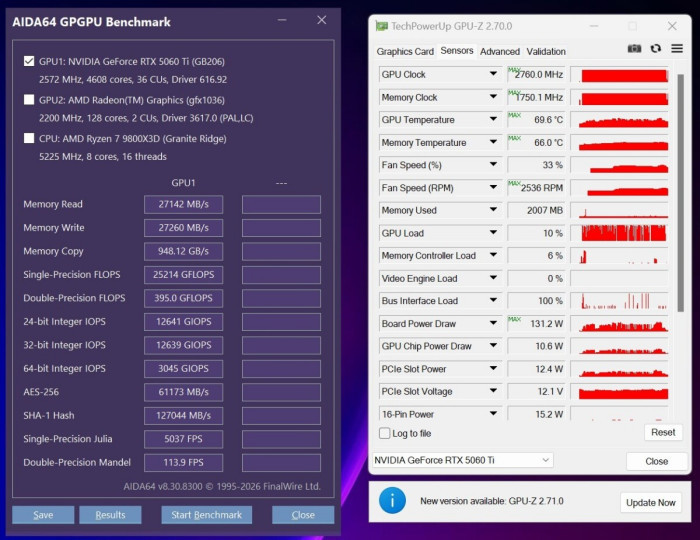The width and height of the screenshot is (700, 540).
Task: Go to the Validation tab
Action: pos(546,51)
